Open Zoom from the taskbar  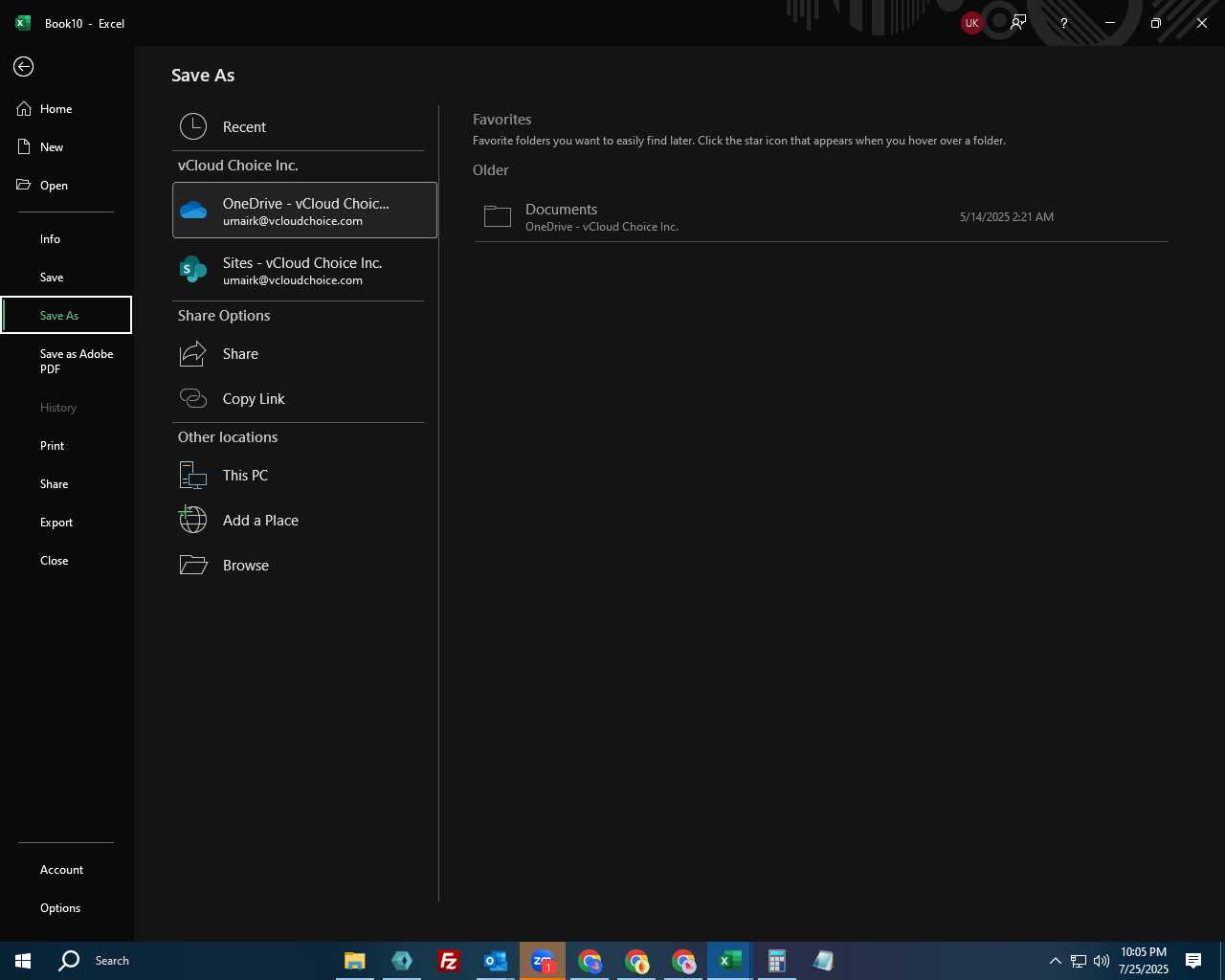[x=543, y=961]
